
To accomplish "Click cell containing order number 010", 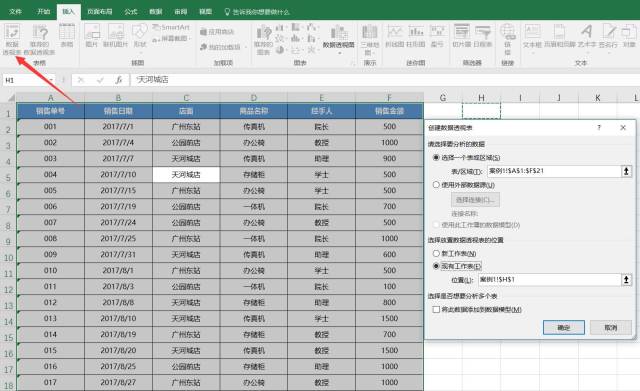I will 51,271.
